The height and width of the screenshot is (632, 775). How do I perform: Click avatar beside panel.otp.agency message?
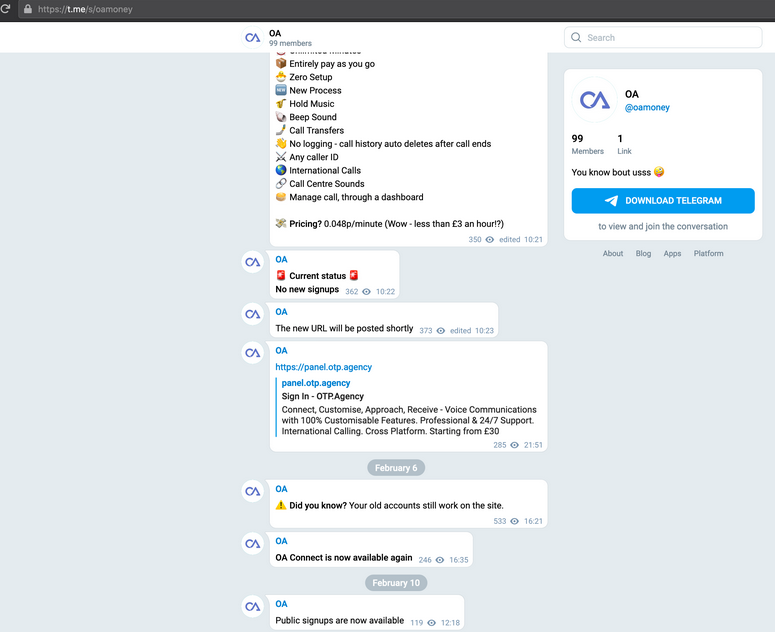(253, 353)
